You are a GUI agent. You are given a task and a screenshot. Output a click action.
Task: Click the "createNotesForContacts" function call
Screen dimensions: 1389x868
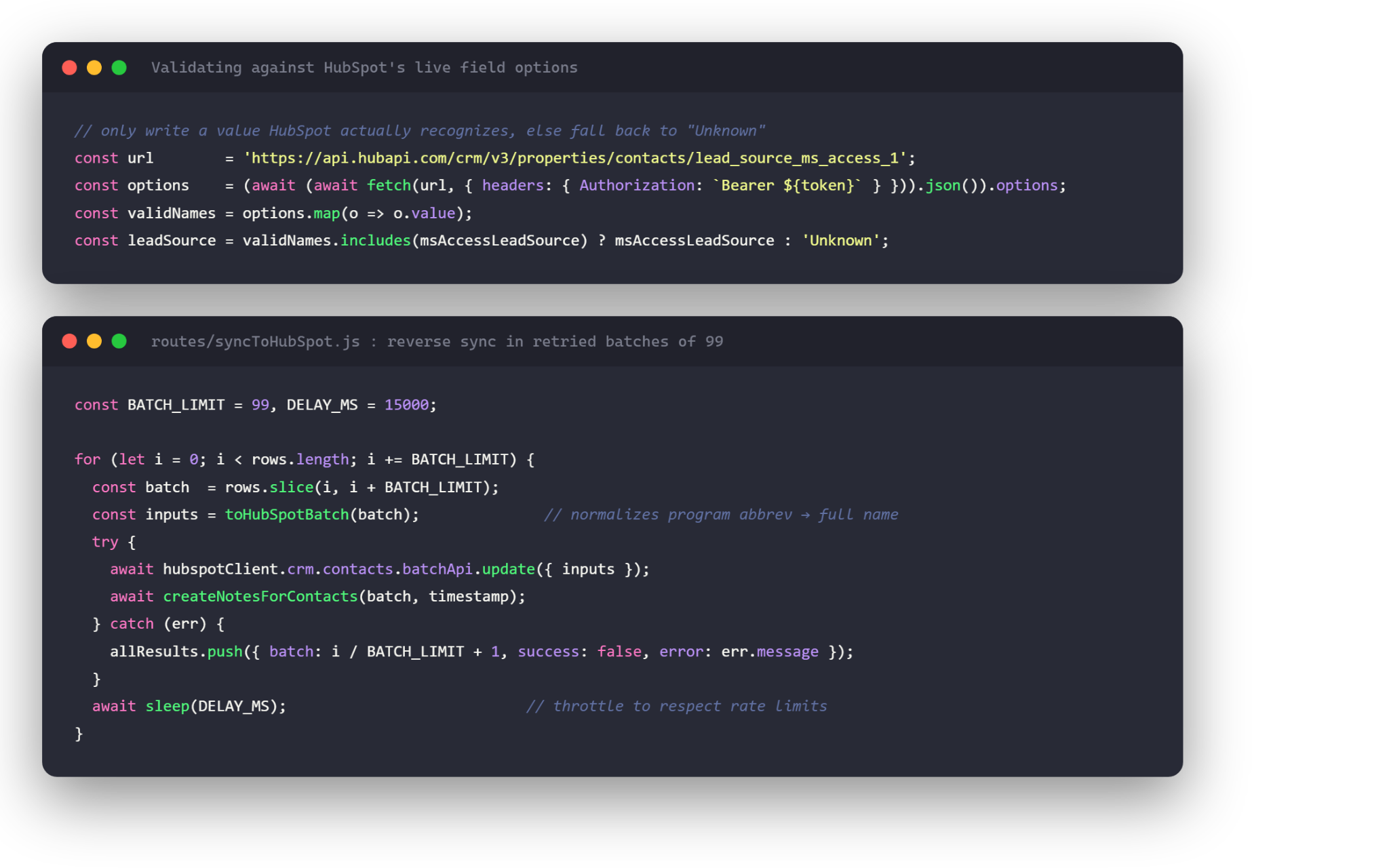click(260, 597)
